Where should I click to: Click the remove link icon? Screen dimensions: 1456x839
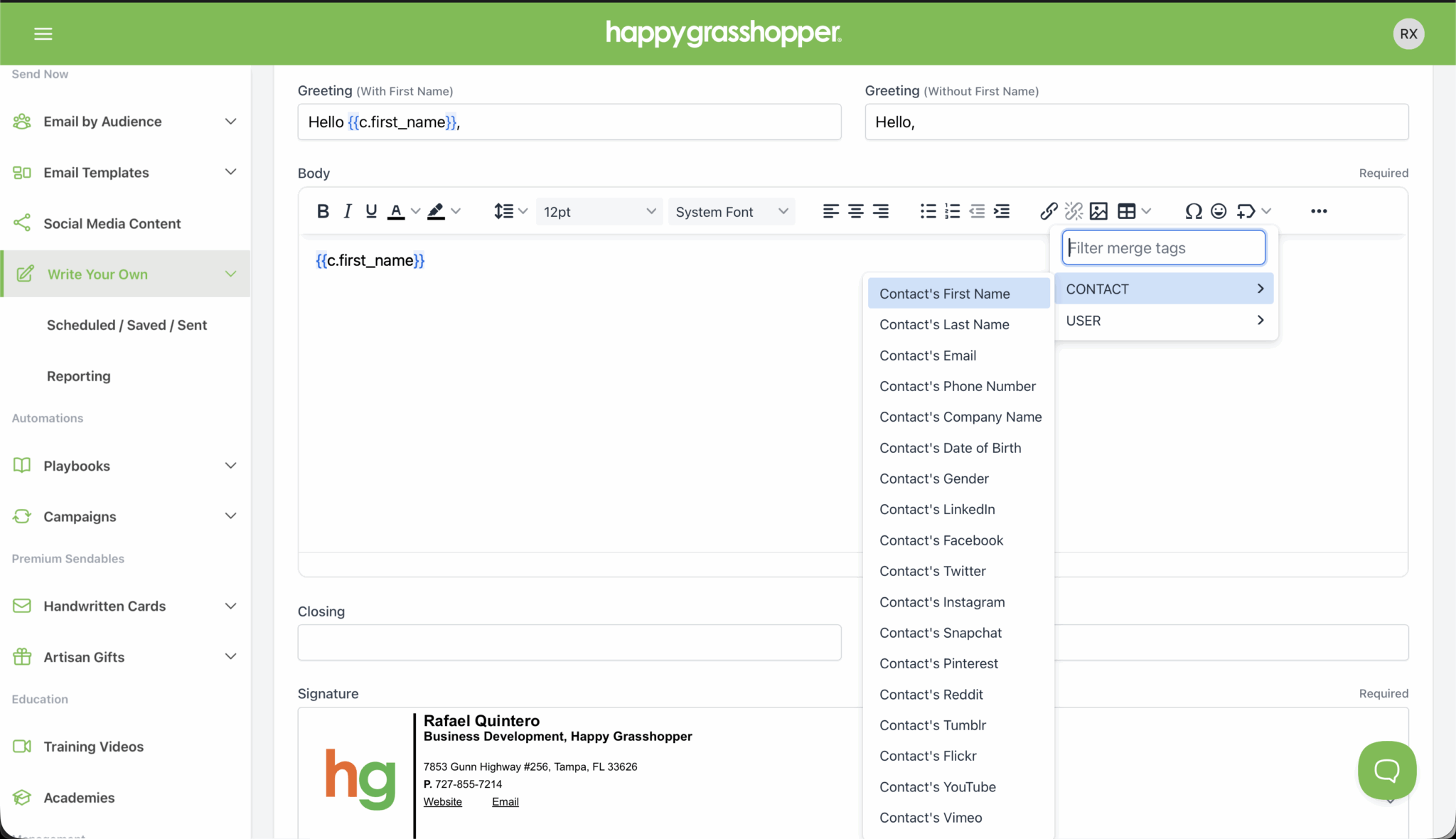pyautogui.click(x=1074, y=211)
